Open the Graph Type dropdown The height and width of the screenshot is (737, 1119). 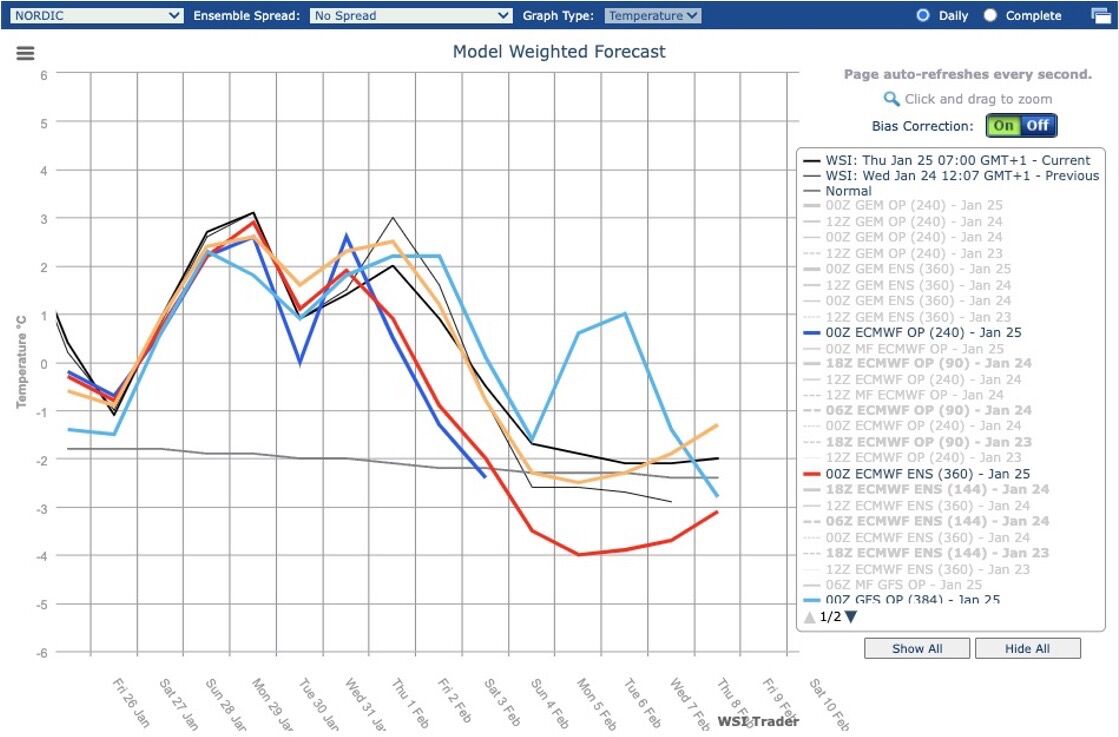click(651, 15)
